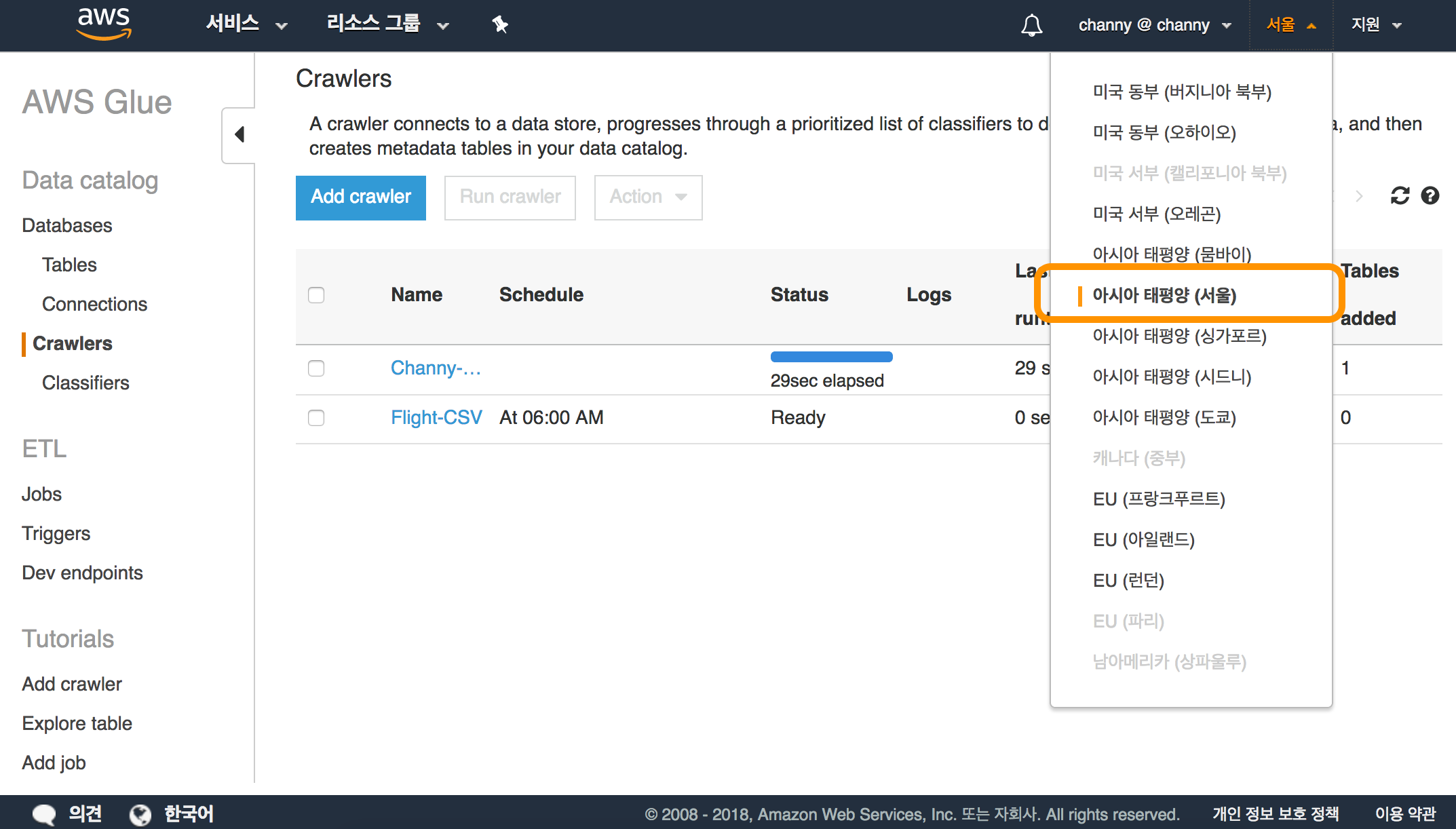Screen dimensions: 1456x829
Task: Open the Flight-CSV crawler link
Action: click(x=436, y=417)
